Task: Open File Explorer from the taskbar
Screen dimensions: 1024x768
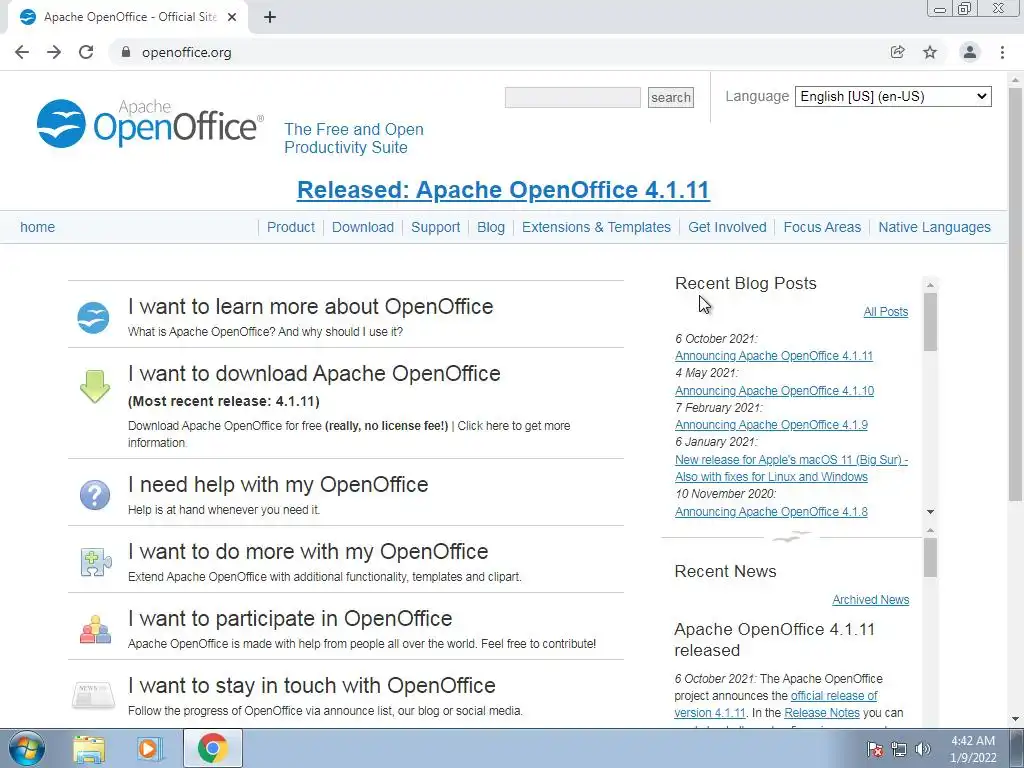Action: pyautogui.click(x=89, y=748)
